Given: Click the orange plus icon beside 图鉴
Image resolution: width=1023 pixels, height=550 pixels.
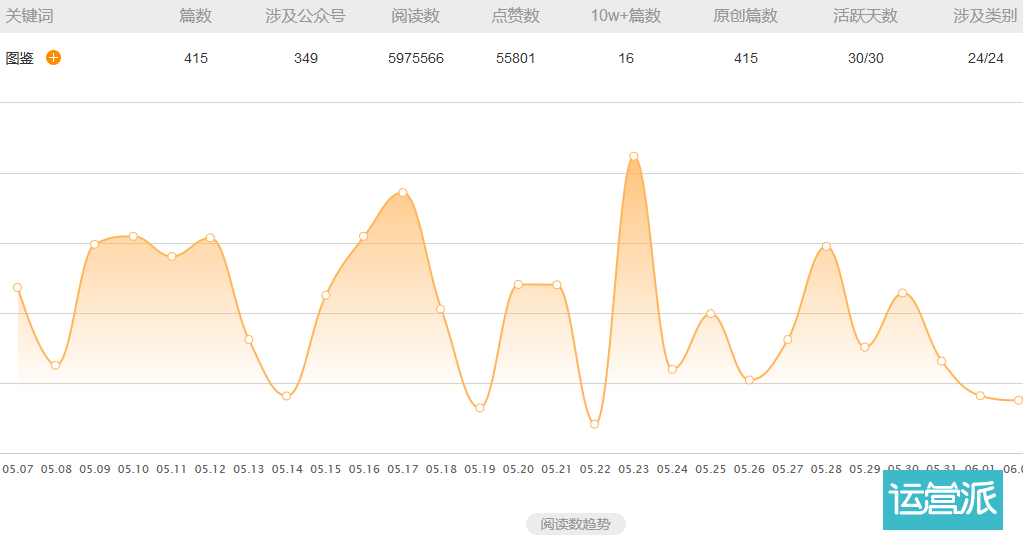Looking at the screenshot, I should 53,57.
